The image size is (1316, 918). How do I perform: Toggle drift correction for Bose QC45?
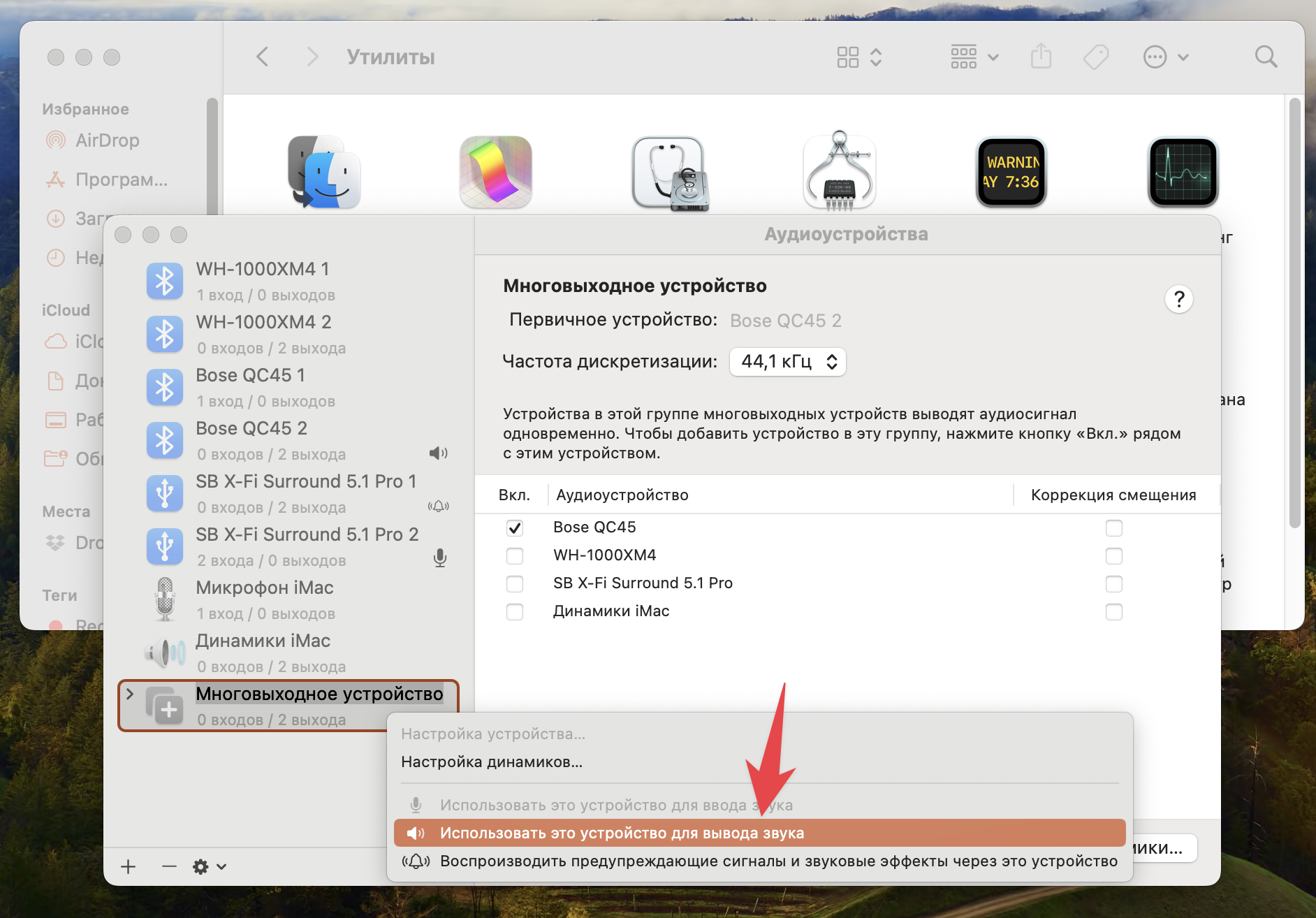(1114, 528)
